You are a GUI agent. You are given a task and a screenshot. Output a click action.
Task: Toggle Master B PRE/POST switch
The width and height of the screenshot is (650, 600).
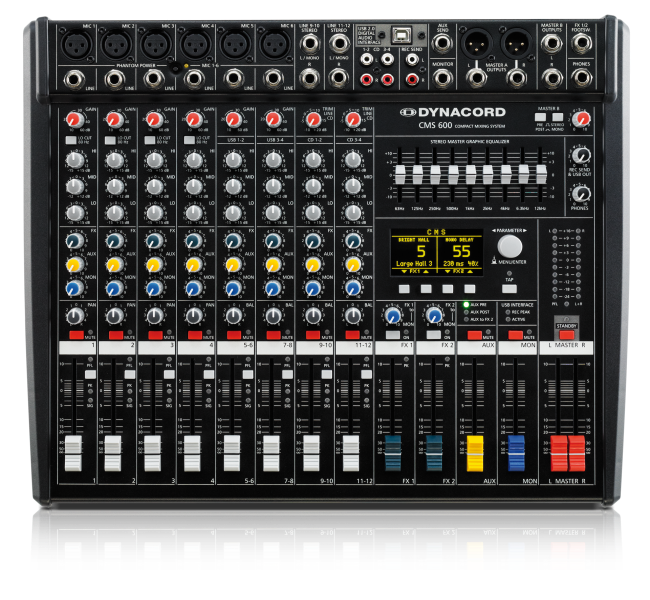(x=541, y=117)
